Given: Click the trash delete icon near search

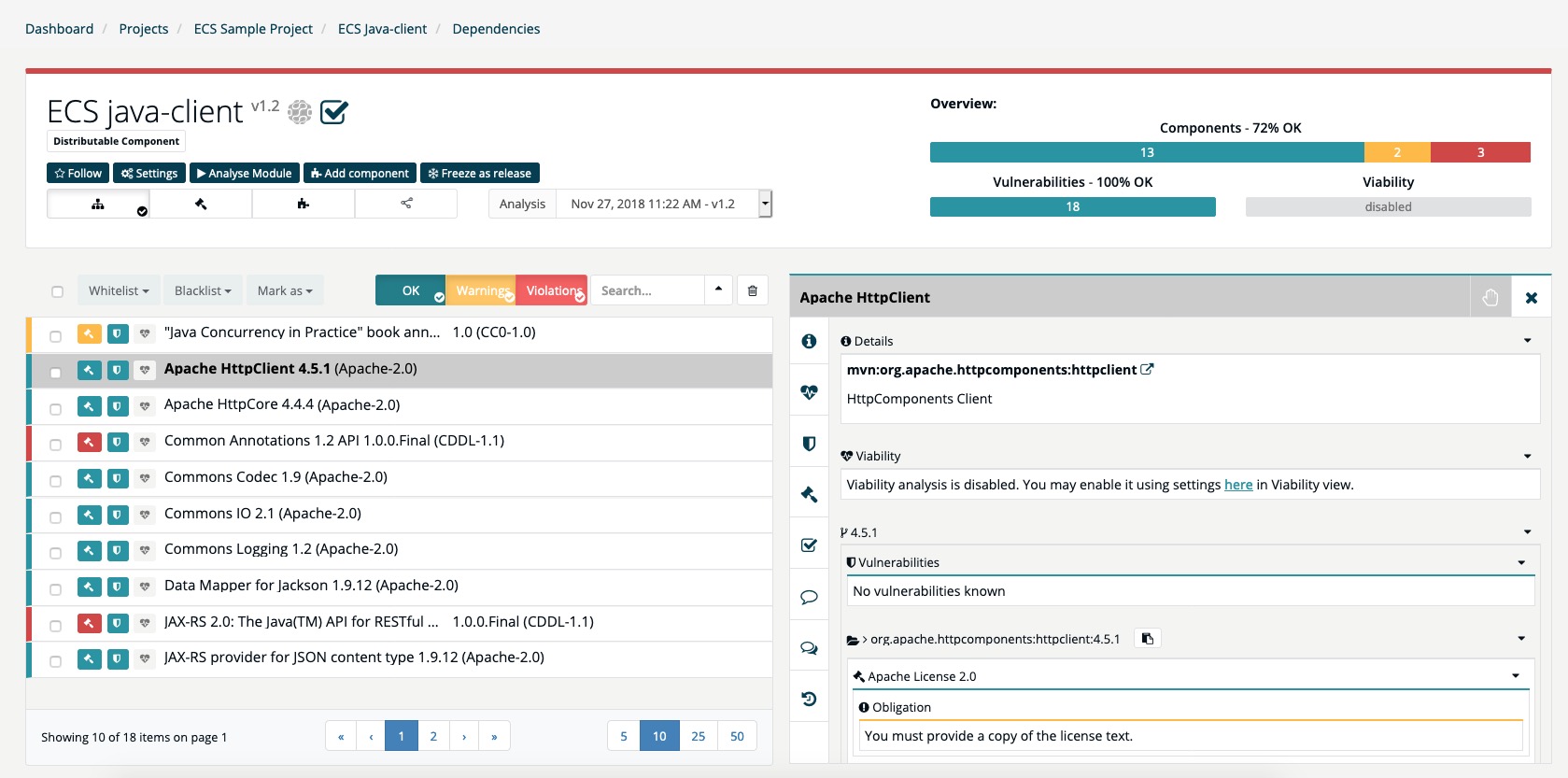Looking at the screenshot, I should tap(753, 290).
